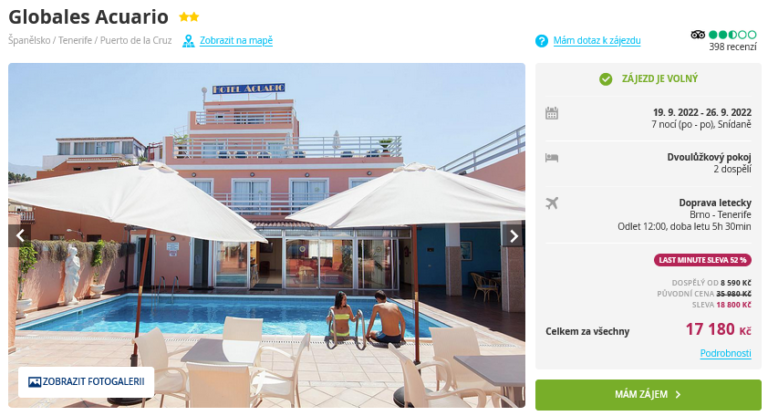The height and width of the screenshot is (416, 768).
Task: Click the question mark help icon
Action: pyautogui.click(x=542, y=41)
